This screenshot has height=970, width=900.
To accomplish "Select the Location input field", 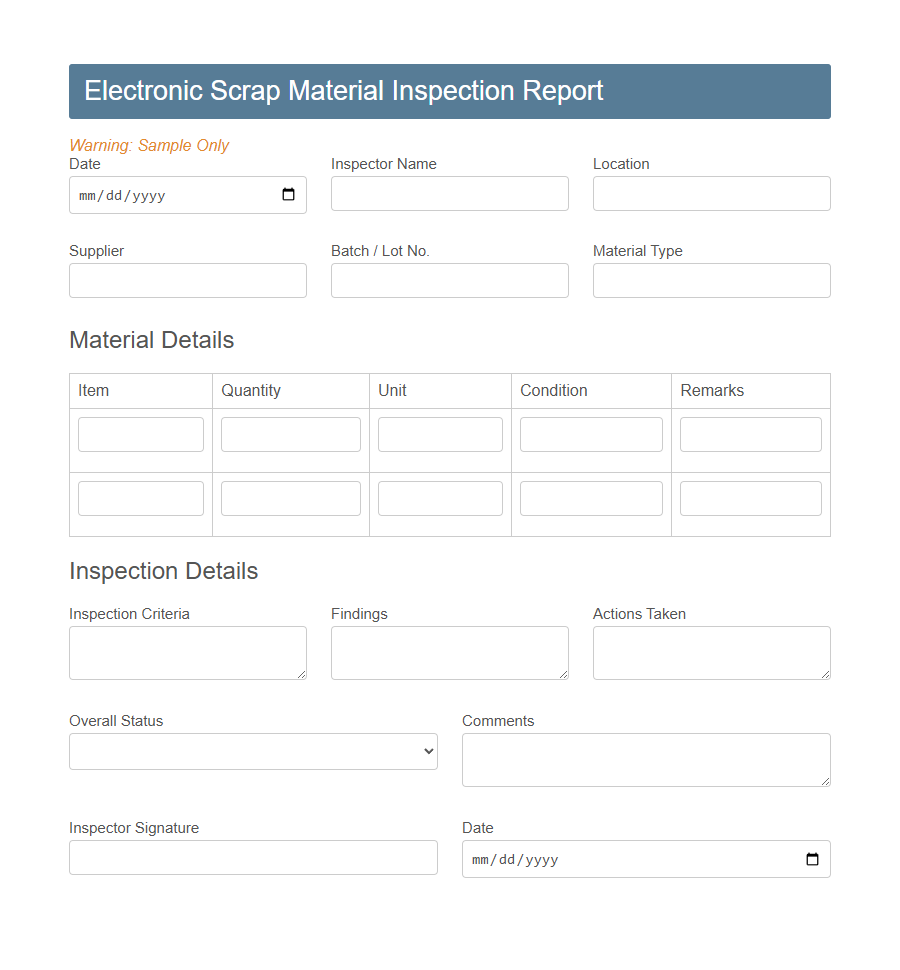I will point(711,193).
